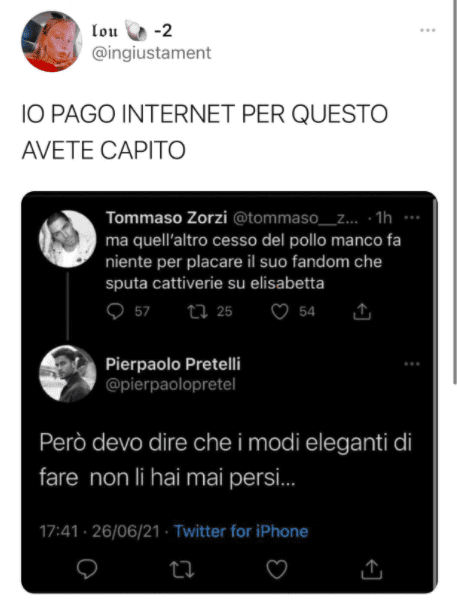Open the Twitter for iPhone link

coord(241,531)
